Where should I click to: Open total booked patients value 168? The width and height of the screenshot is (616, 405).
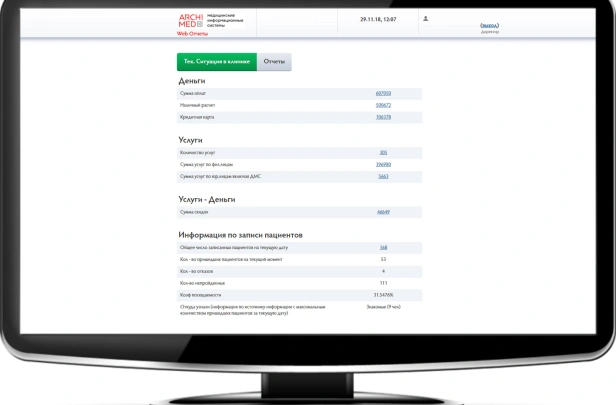(x=383, y=248)
